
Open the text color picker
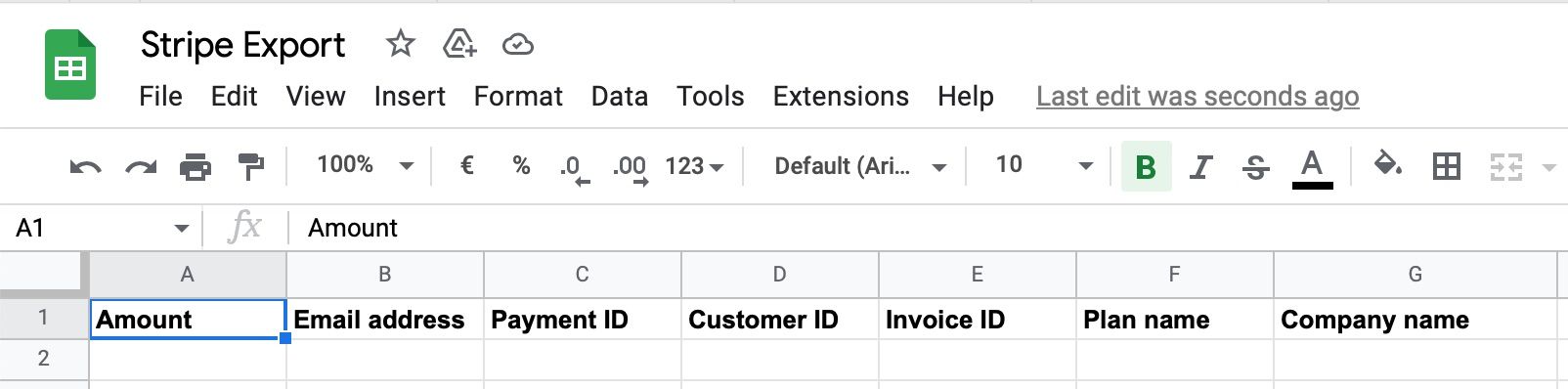[x=1312, y=168]
